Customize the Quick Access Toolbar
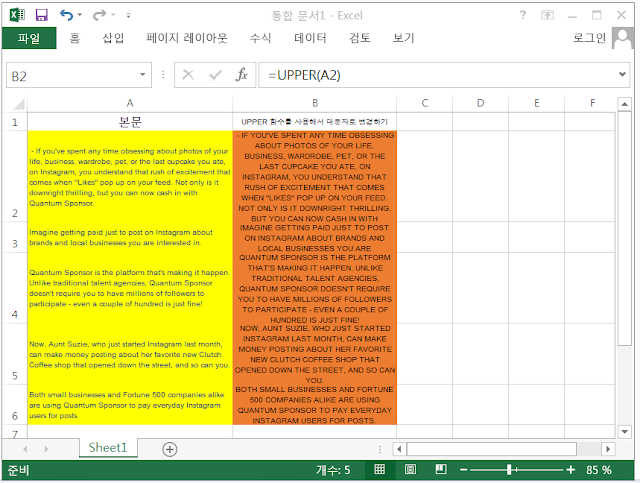 (x=128, y=16)
